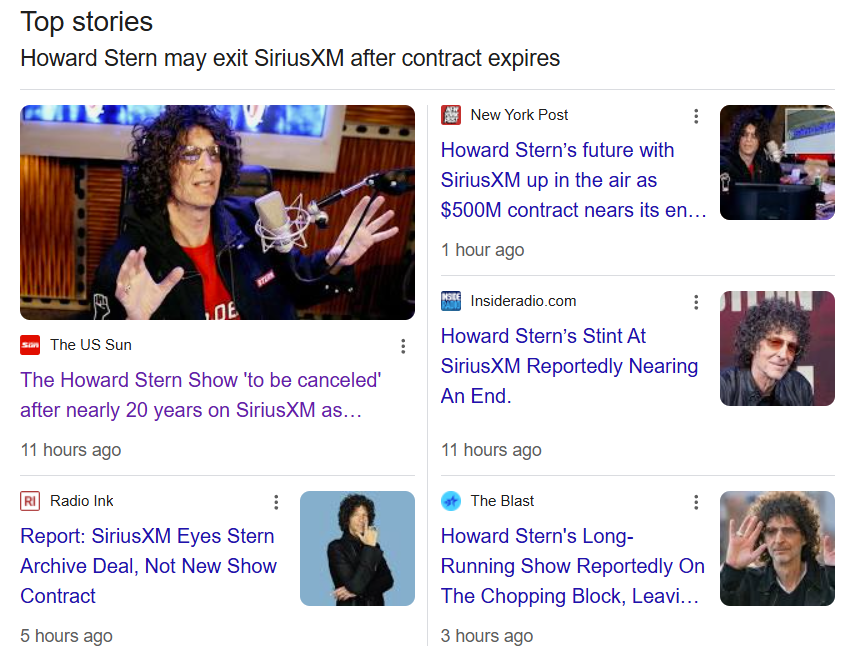The height and width of the screenshot is (665, 865).
Task: Open 'Long-Running Show Reportedly On The Chopping Block' link
Action: 572,566
